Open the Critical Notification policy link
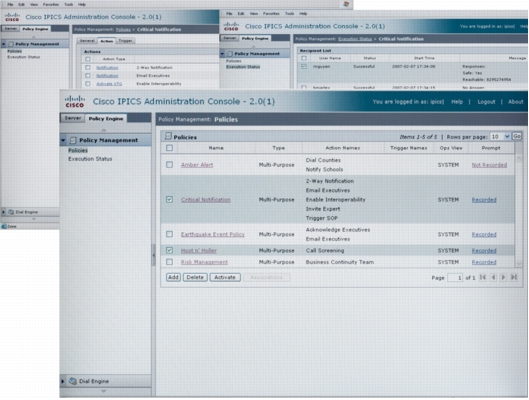529x400 pixels. click(x=205, y=199)
